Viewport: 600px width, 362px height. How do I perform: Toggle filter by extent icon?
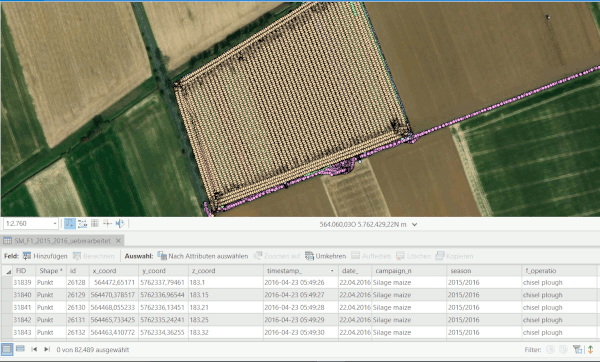click(x=550, y=349)
